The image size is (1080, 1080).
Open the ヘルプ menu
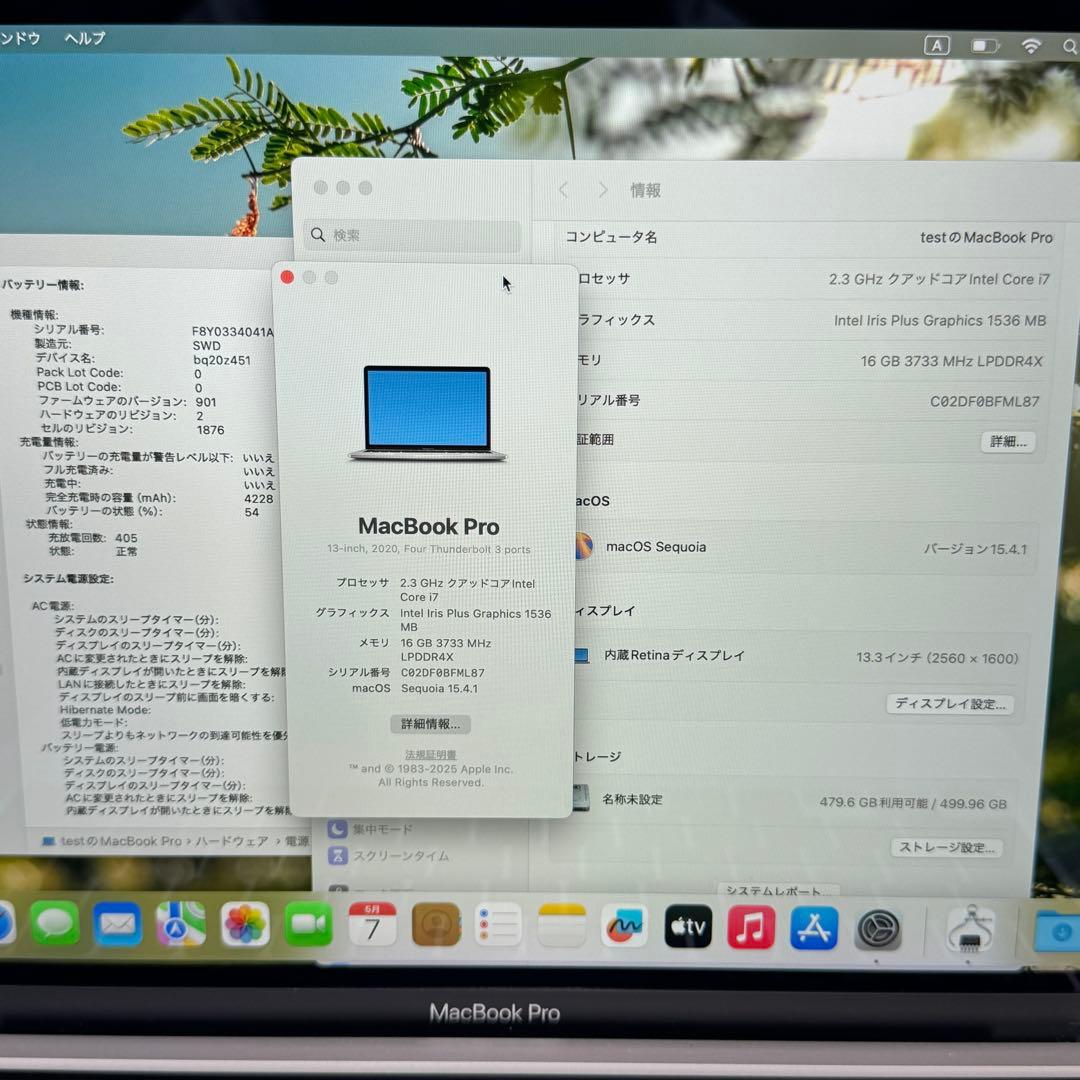(x=83, y=38)
